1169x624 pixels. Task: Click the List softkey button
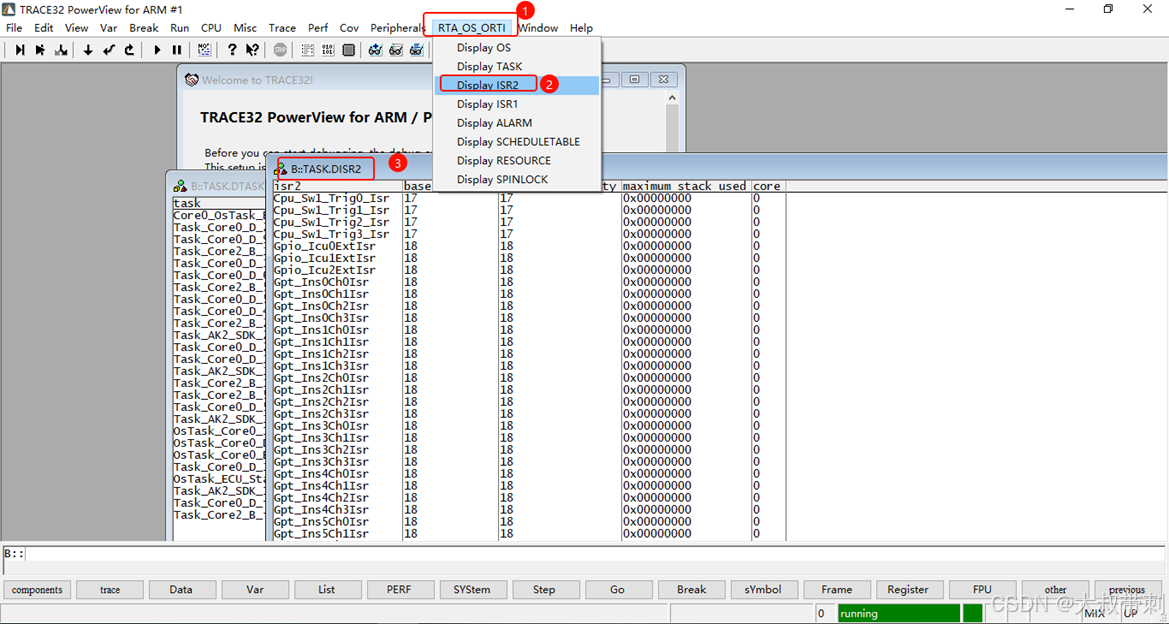(x=327, y=590)
